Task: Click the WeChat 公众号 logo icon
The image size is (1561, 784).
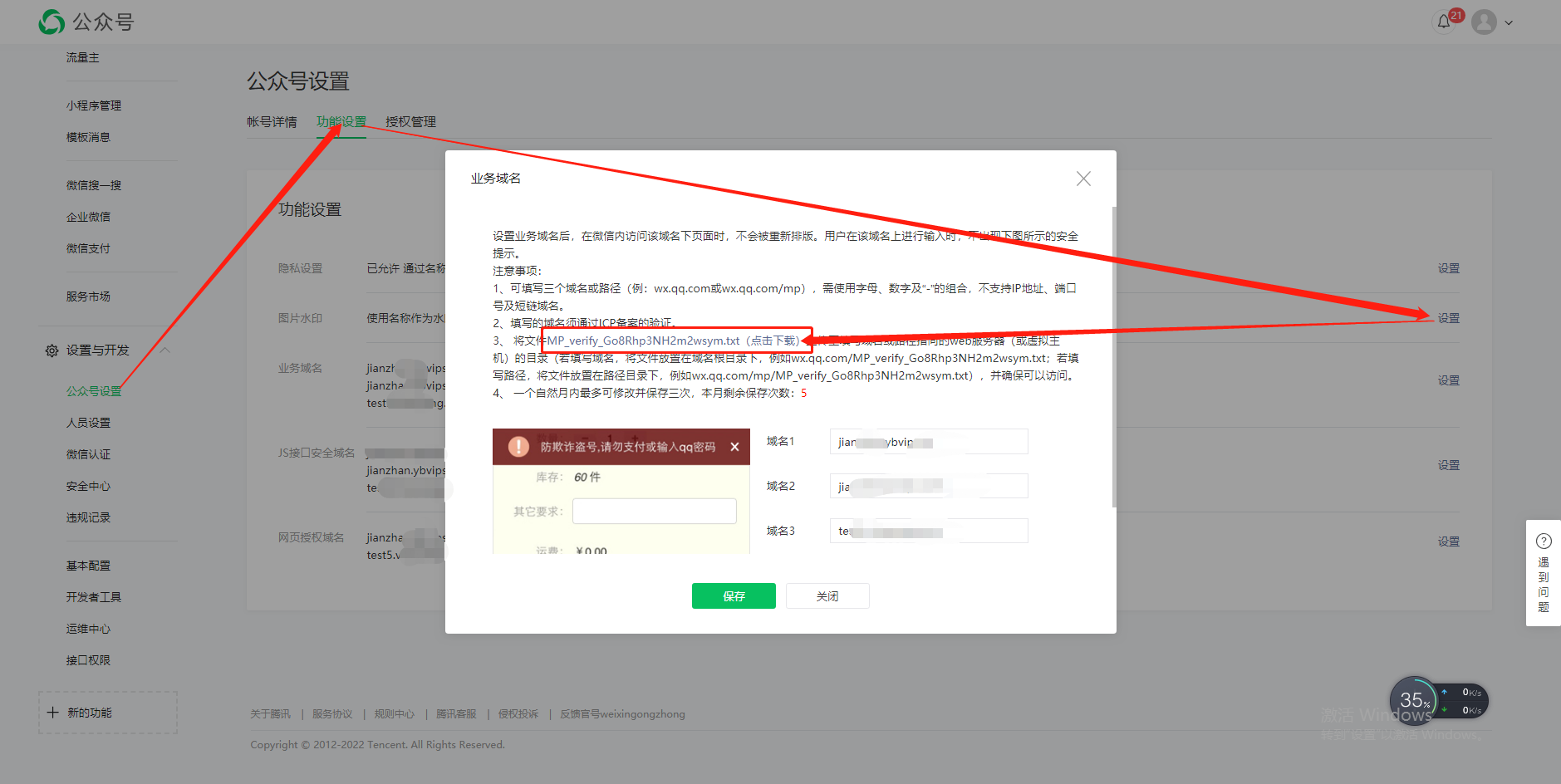Action: (52, 22)
